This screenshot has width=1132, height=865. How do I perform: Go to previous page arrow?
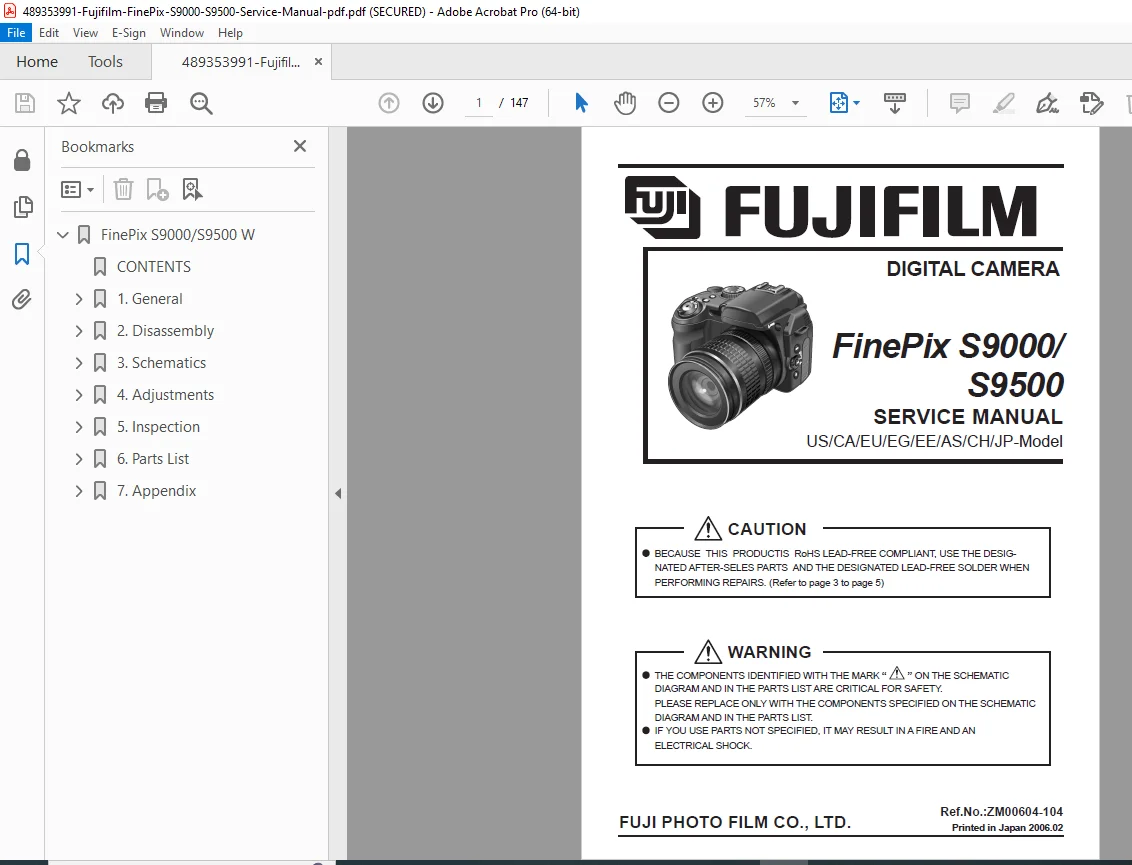389,103
